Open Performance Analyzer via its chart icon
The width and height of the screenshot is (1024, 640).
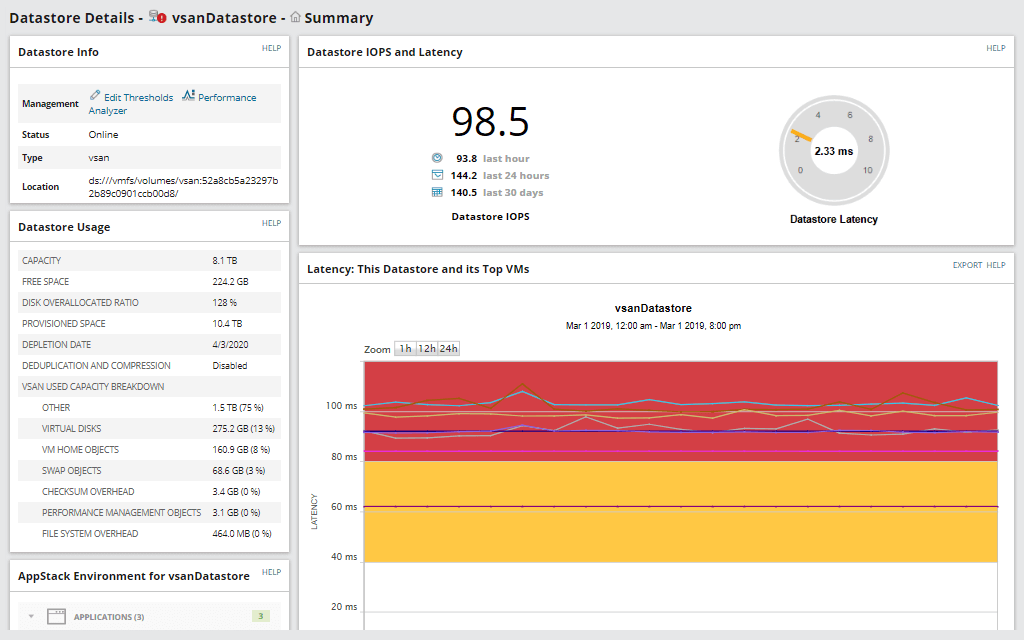pos(186,97)
